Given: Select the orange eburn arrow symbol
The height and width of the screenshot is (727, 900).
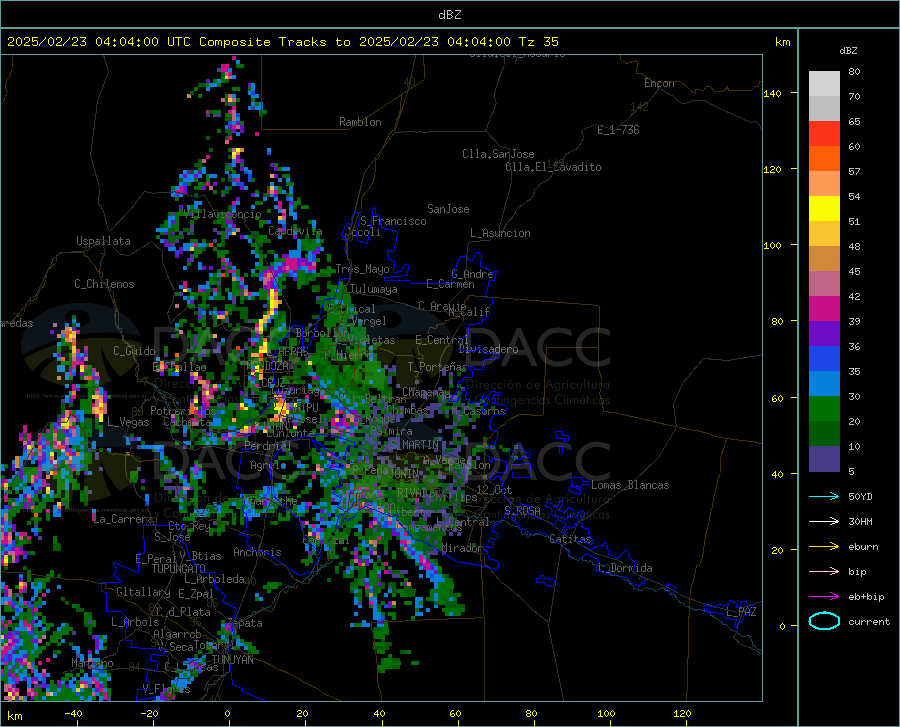Looking at the screenshot, I should tap(824, 546).
